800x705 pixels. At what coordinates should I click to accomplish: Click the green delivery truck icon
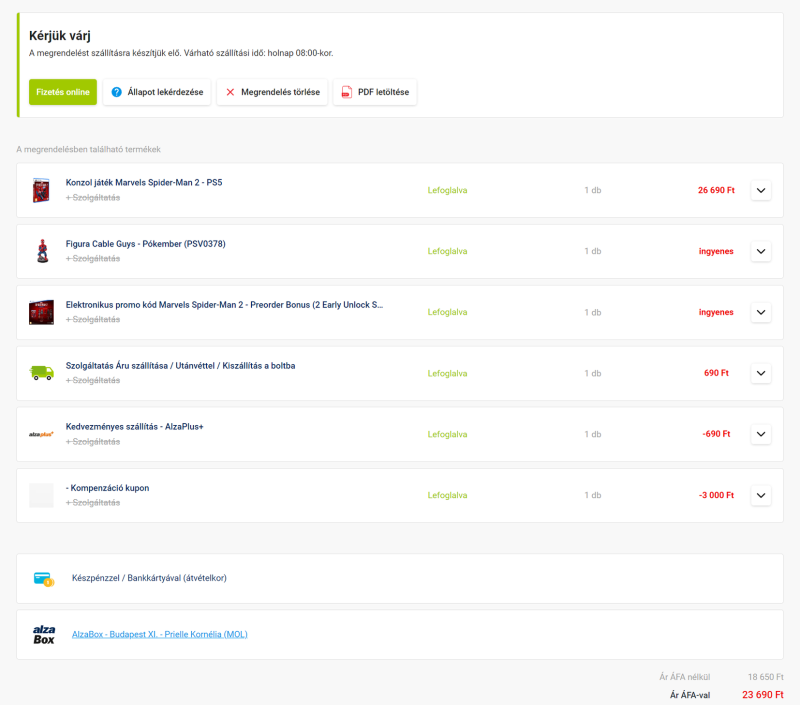coord(42,373)
